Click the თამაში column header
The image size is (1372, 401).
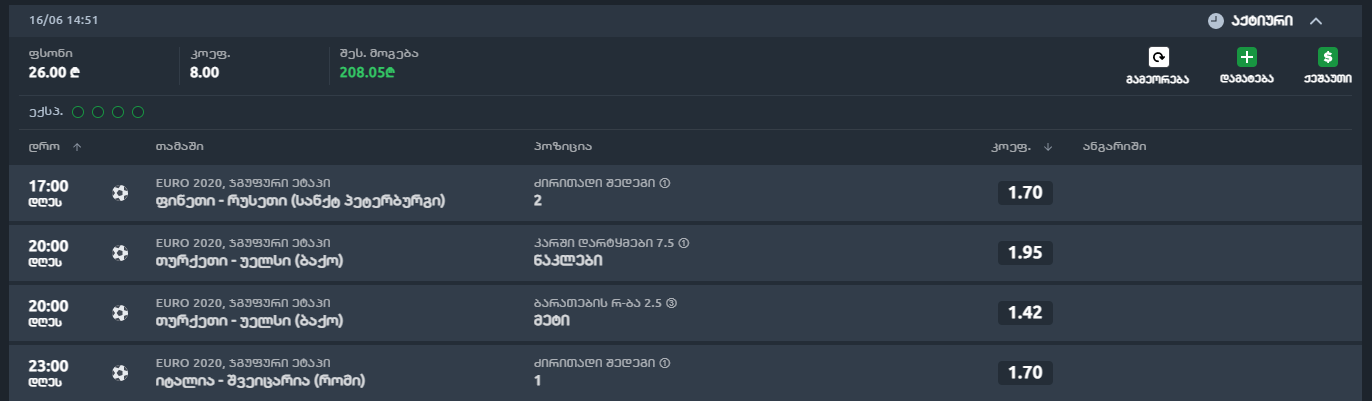[180, 147]
